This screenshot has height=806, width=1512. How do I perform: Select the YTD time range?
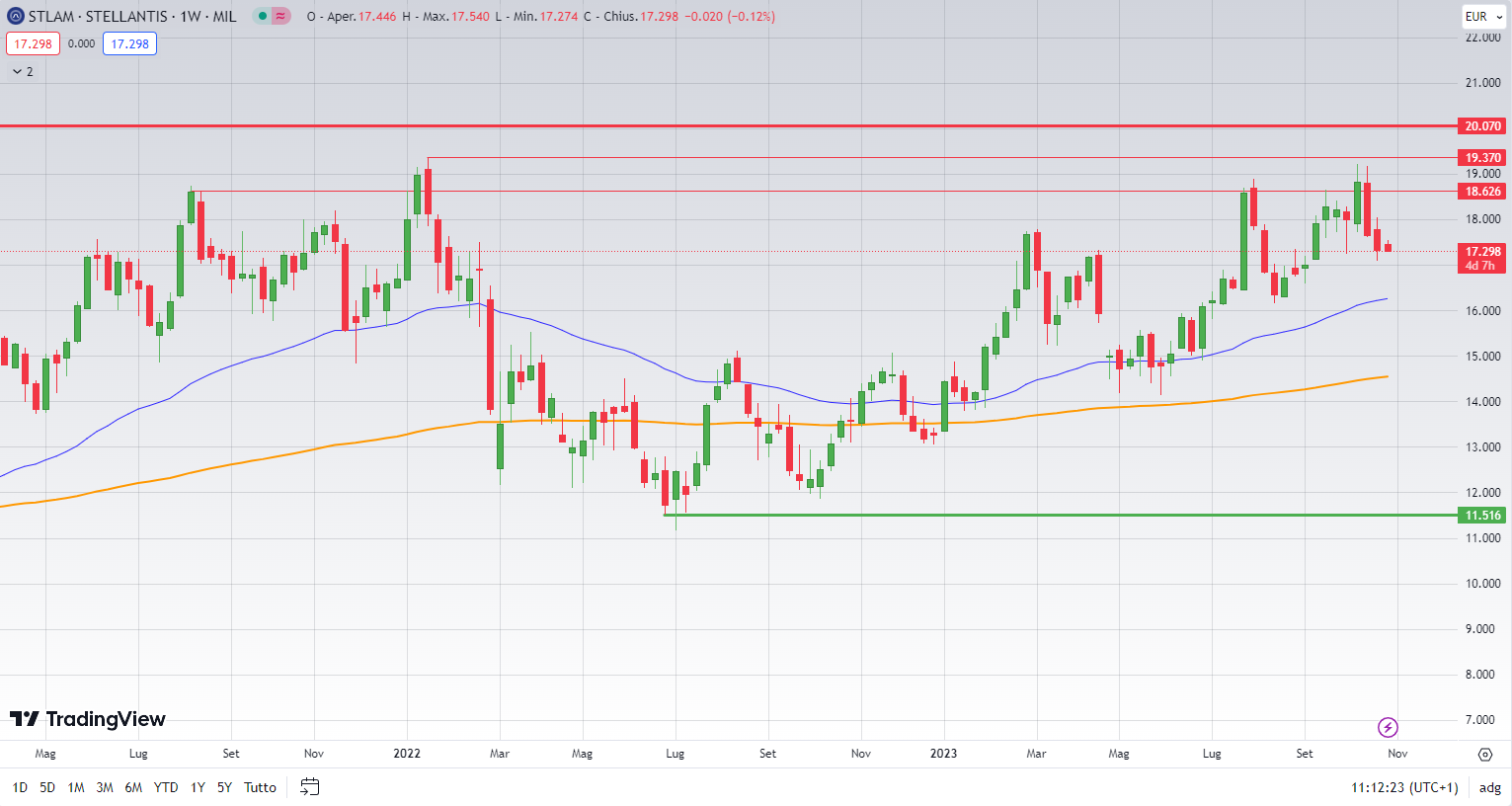pos(166,787)
